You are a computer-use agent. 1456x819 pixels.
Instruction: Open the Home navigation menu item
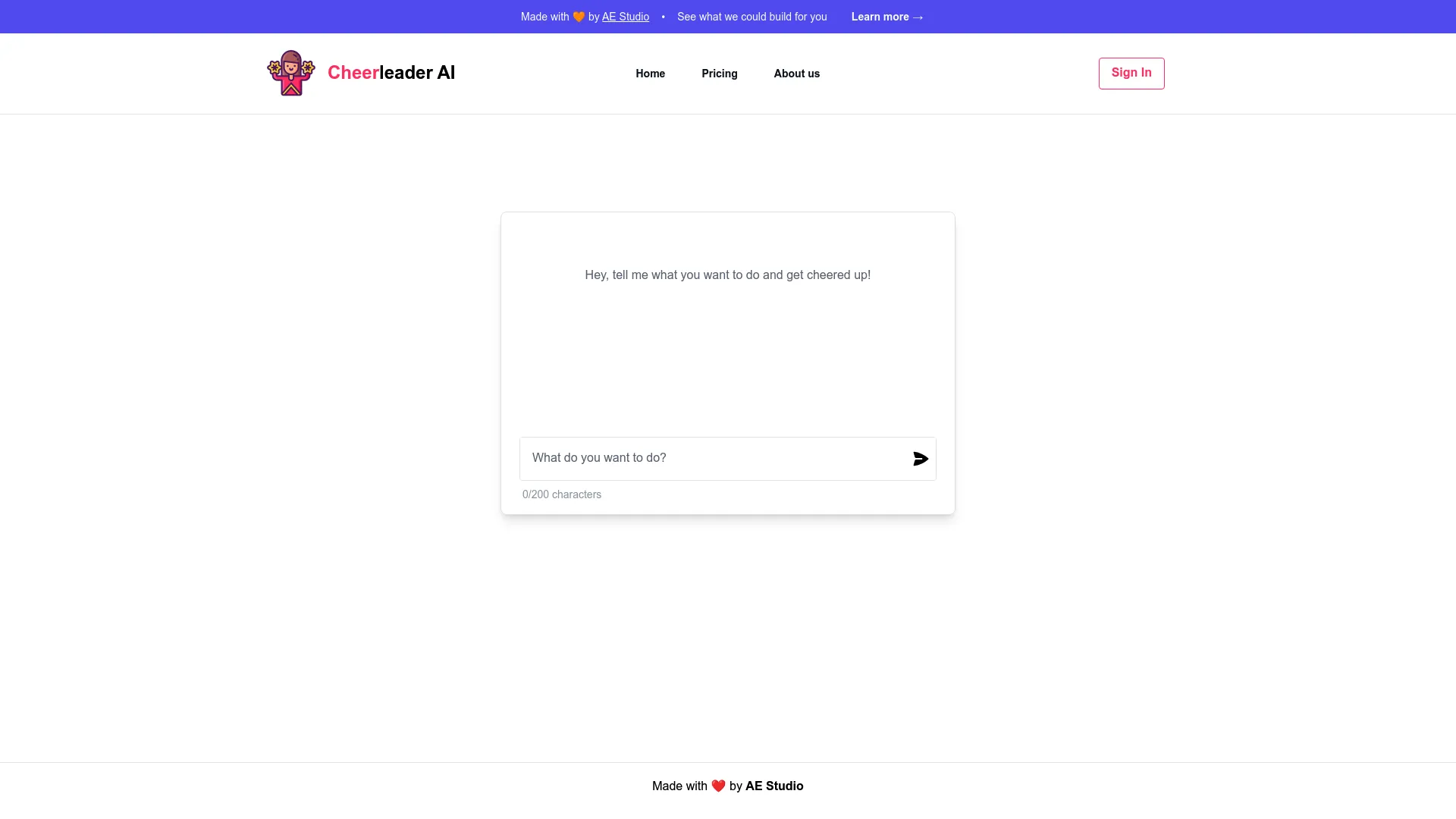pos(650,73)
